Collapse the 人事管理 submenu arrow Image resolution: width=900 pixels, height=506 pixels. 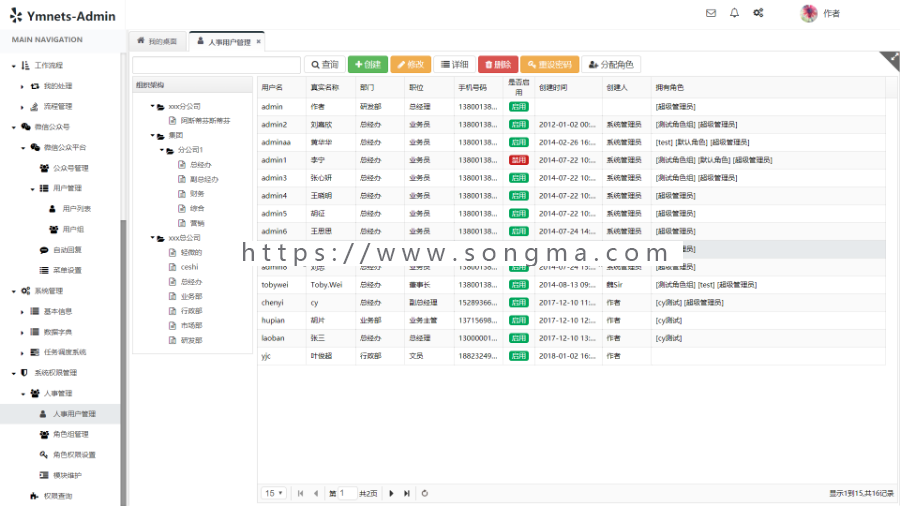coord(23,394)
